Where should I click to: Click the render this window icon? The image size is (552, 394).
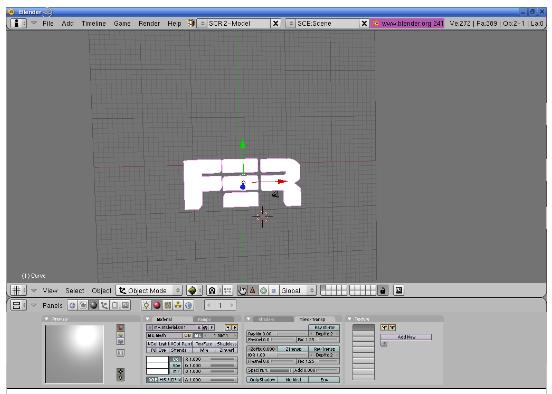click(399, 290)
